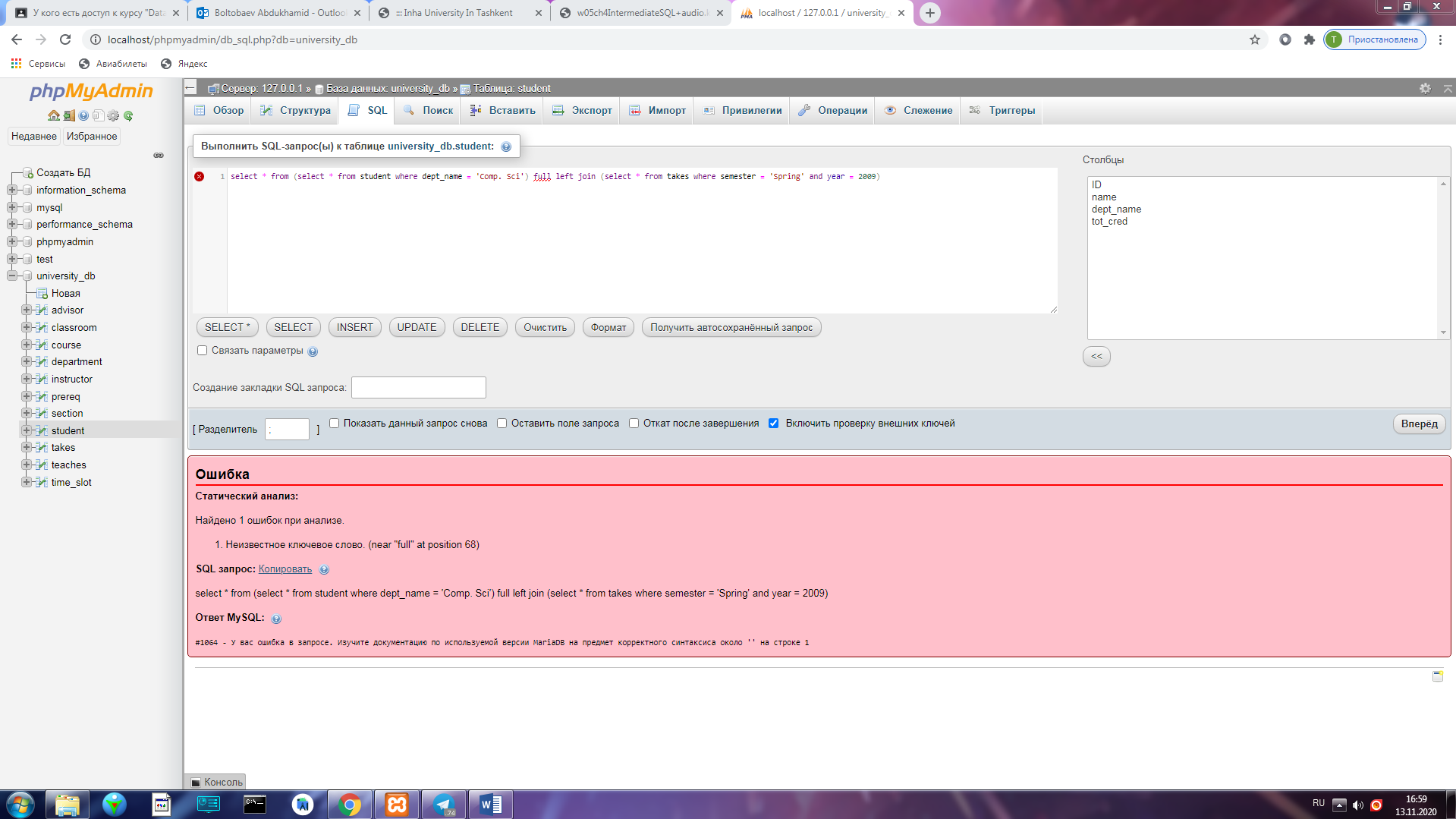Viewport: 1456px width, 819px height.
Task: Collapse the navigation panel arrow
Action: 190,88
